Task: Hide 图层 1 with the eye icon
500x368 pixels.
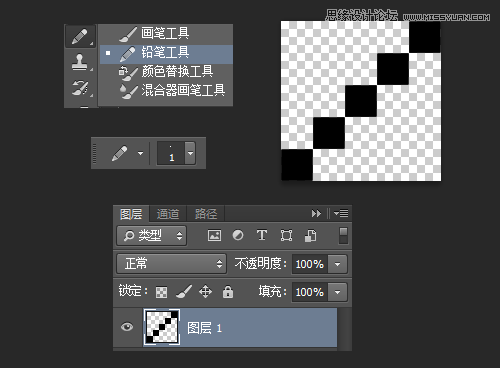Action: point(127,326)
